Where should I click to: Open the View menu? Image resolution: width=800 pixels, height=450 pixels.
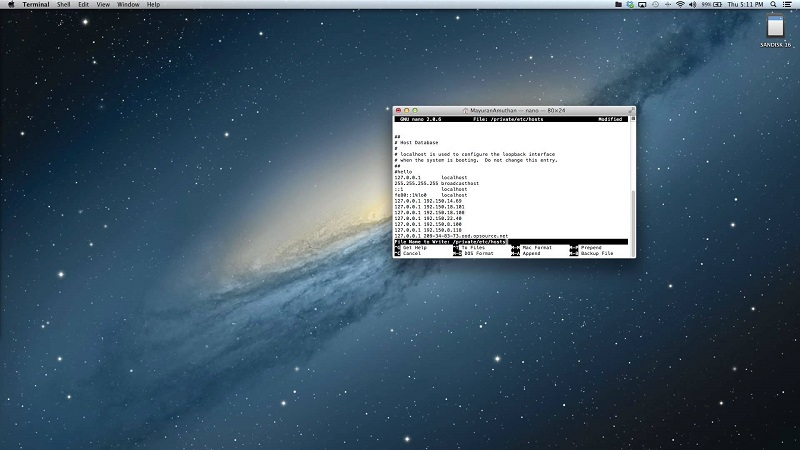103,5
